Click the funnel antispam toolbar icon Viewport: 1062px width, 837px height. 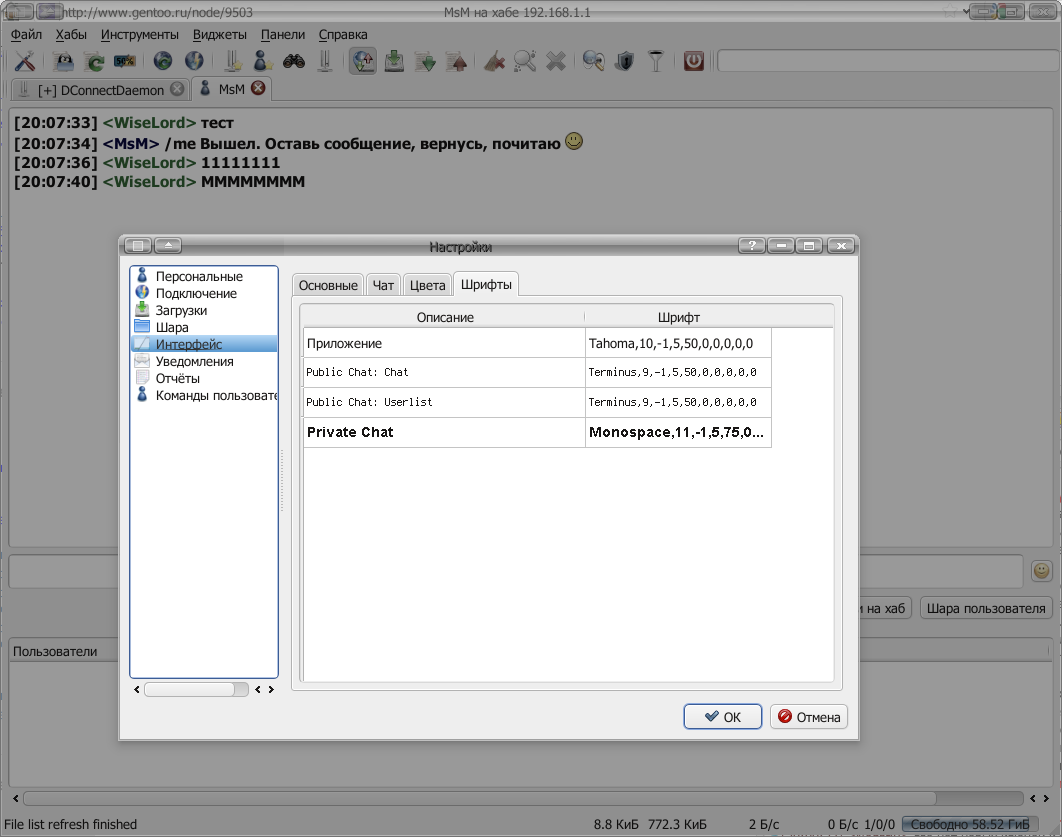656,61
